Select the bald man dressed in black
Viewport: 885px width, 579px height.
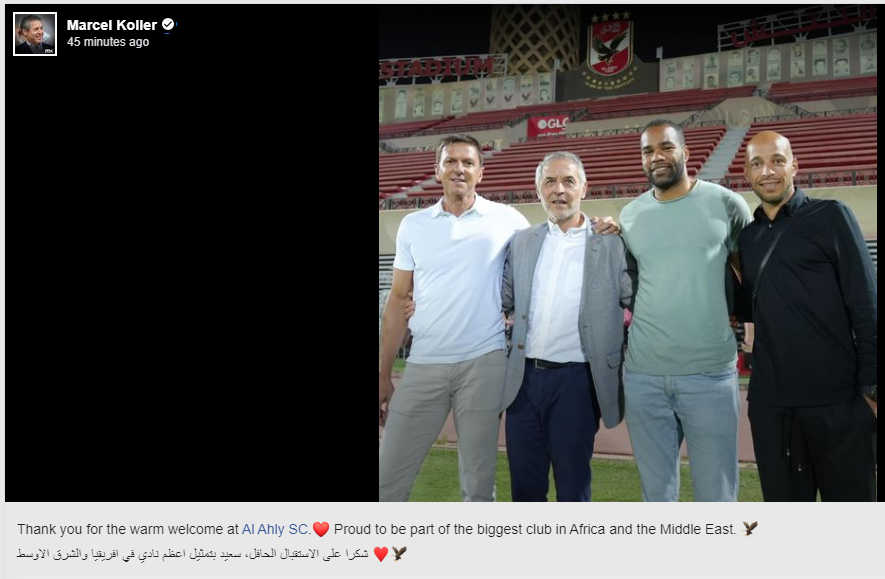point(808,316)
